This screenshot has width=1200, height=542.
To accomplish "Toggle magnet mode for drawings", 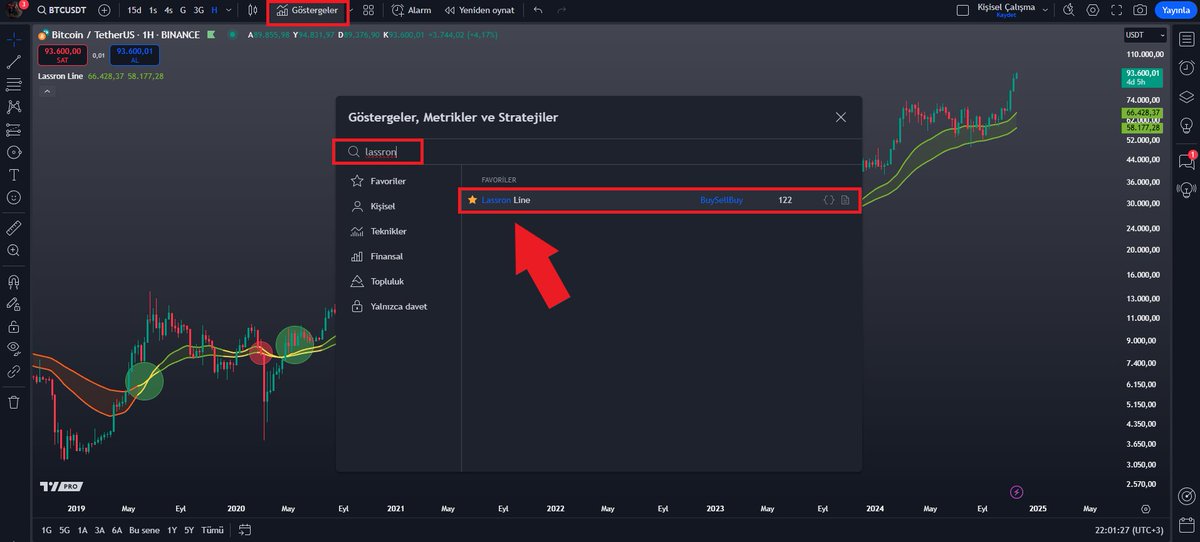I will tap(14, 282).
